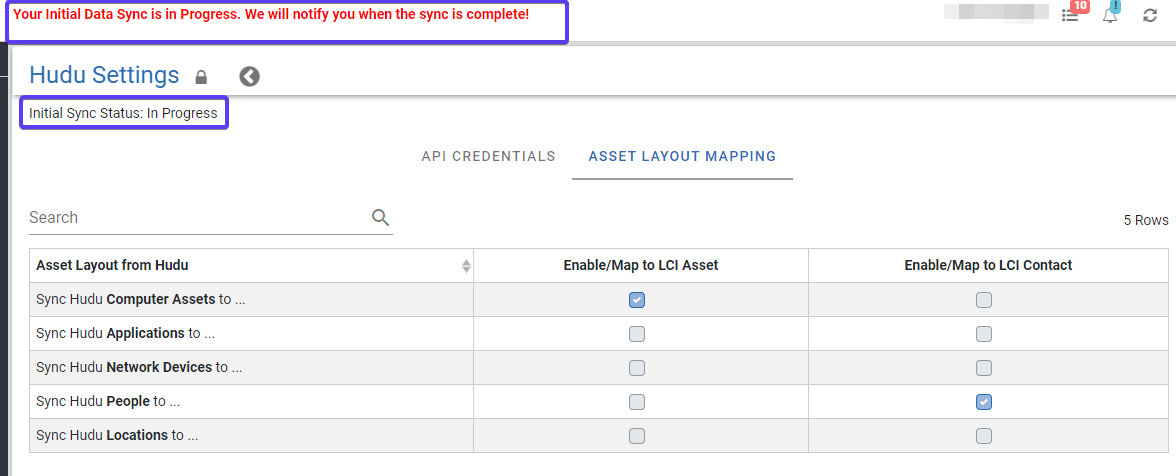
Task: Enable People mapping to LCI Asset
Action: pyautogui.click(x=637, y=402)
